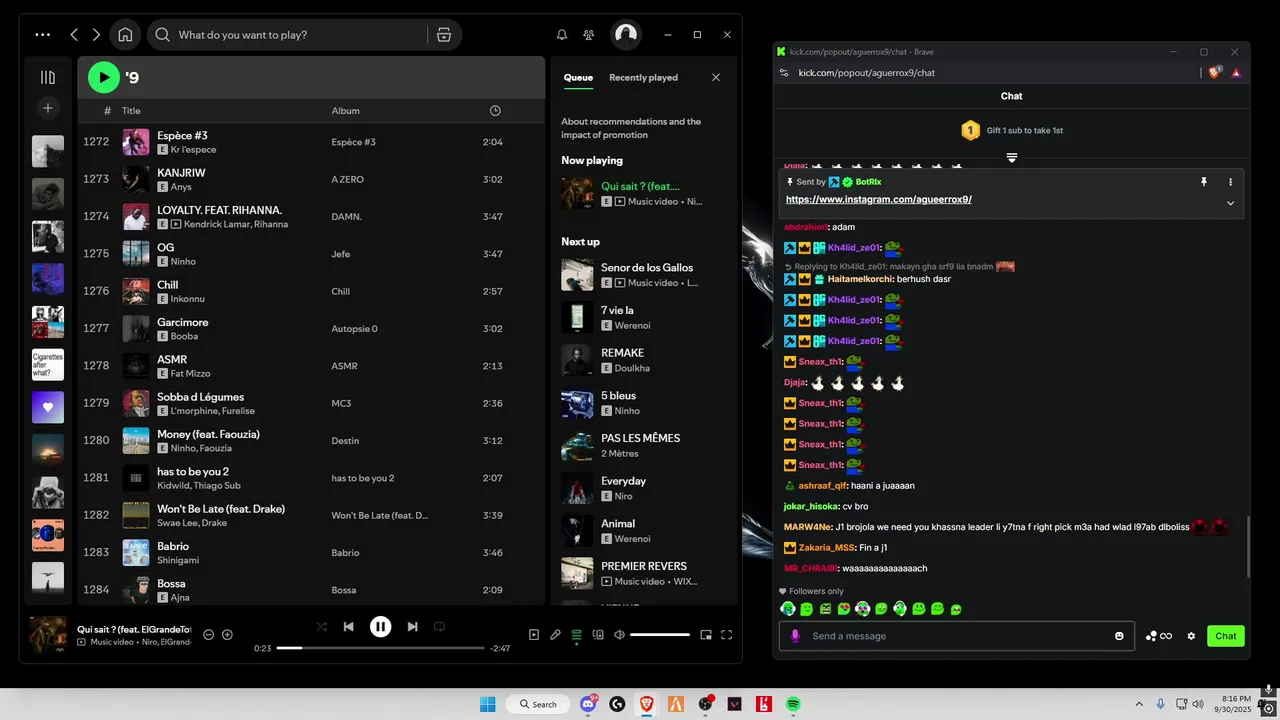Open the Browse icon in Spotify's search bar
Viewport: 1280px width, 720px height.
(x=444, y=34)
